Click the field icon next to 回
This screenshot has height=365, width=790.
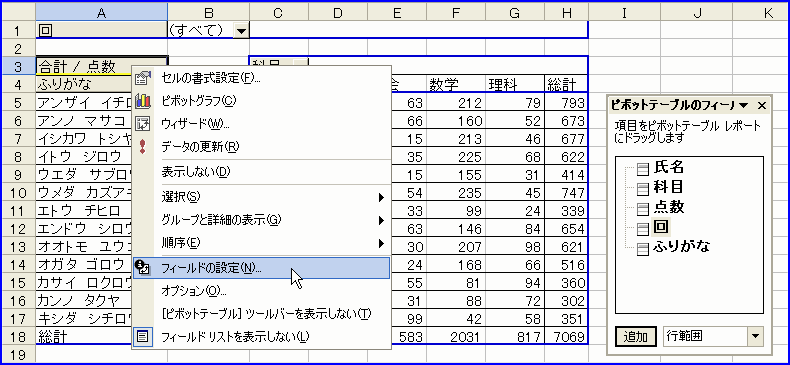point(643,229)
